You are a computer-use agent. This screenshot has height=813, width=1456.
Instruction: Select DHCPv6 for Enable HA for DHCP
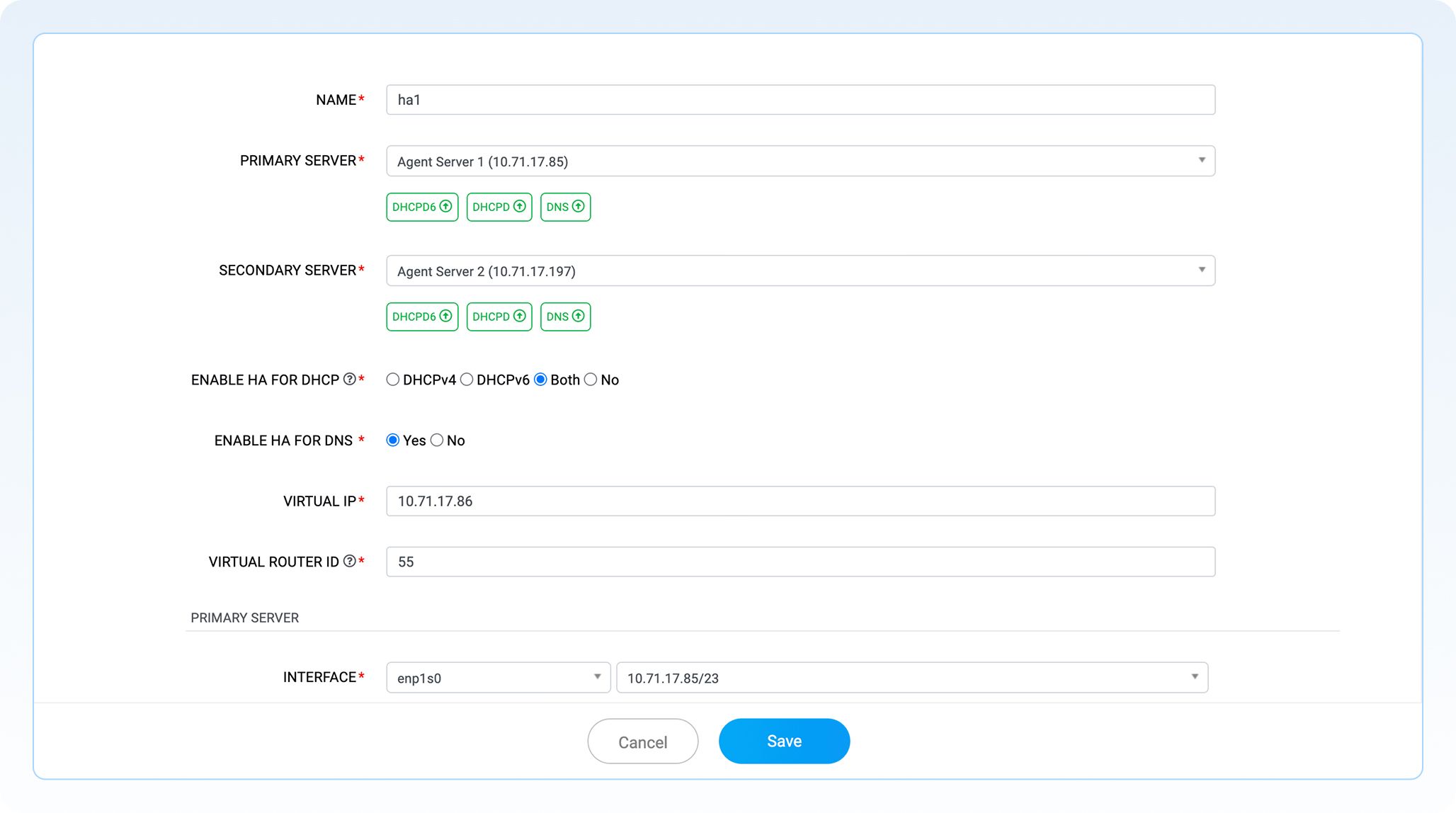tap(467, 379)
